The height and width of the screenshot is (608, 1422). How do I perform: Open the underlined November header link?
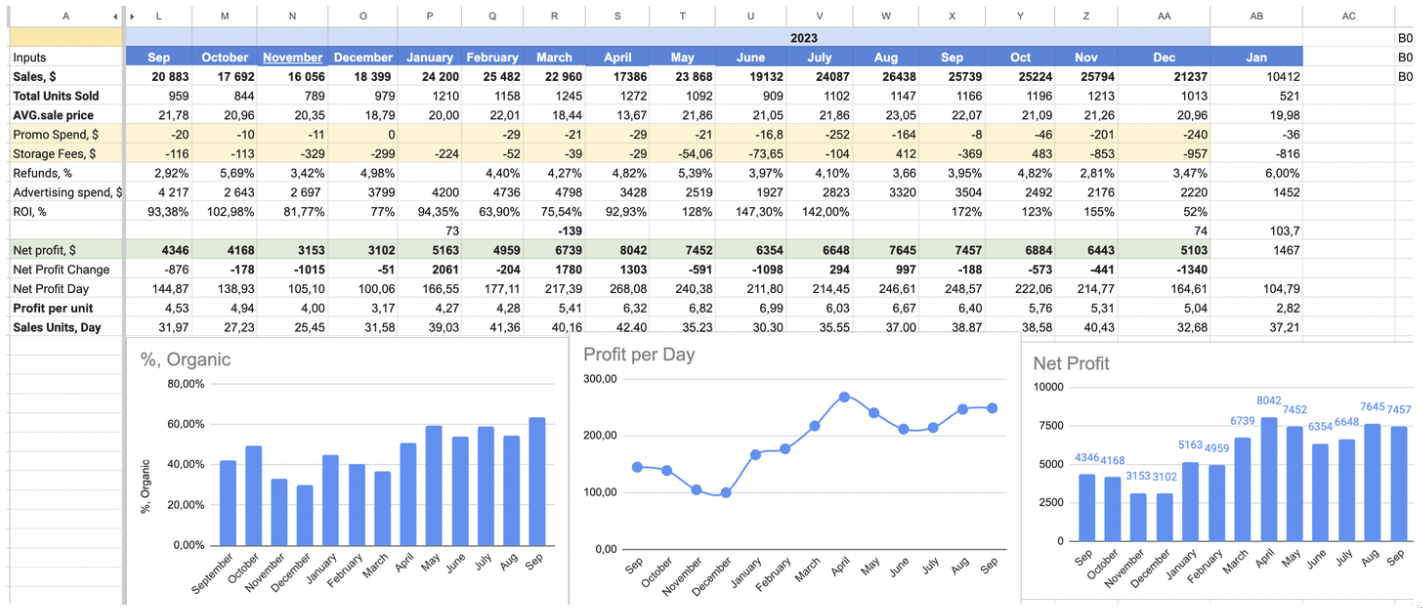293,57
